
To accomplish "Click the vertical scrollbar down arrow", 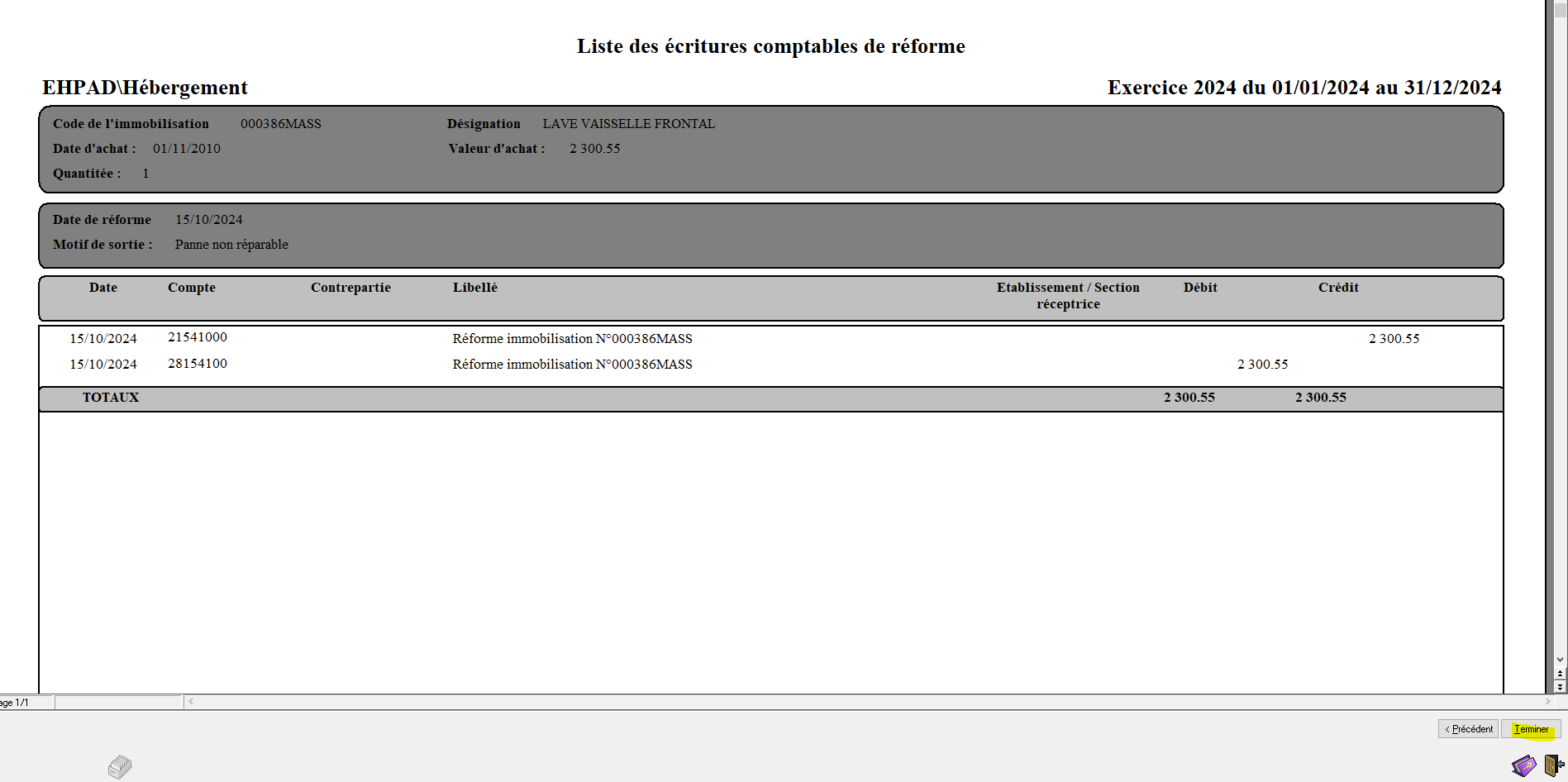I will (x=1560, y=660).
